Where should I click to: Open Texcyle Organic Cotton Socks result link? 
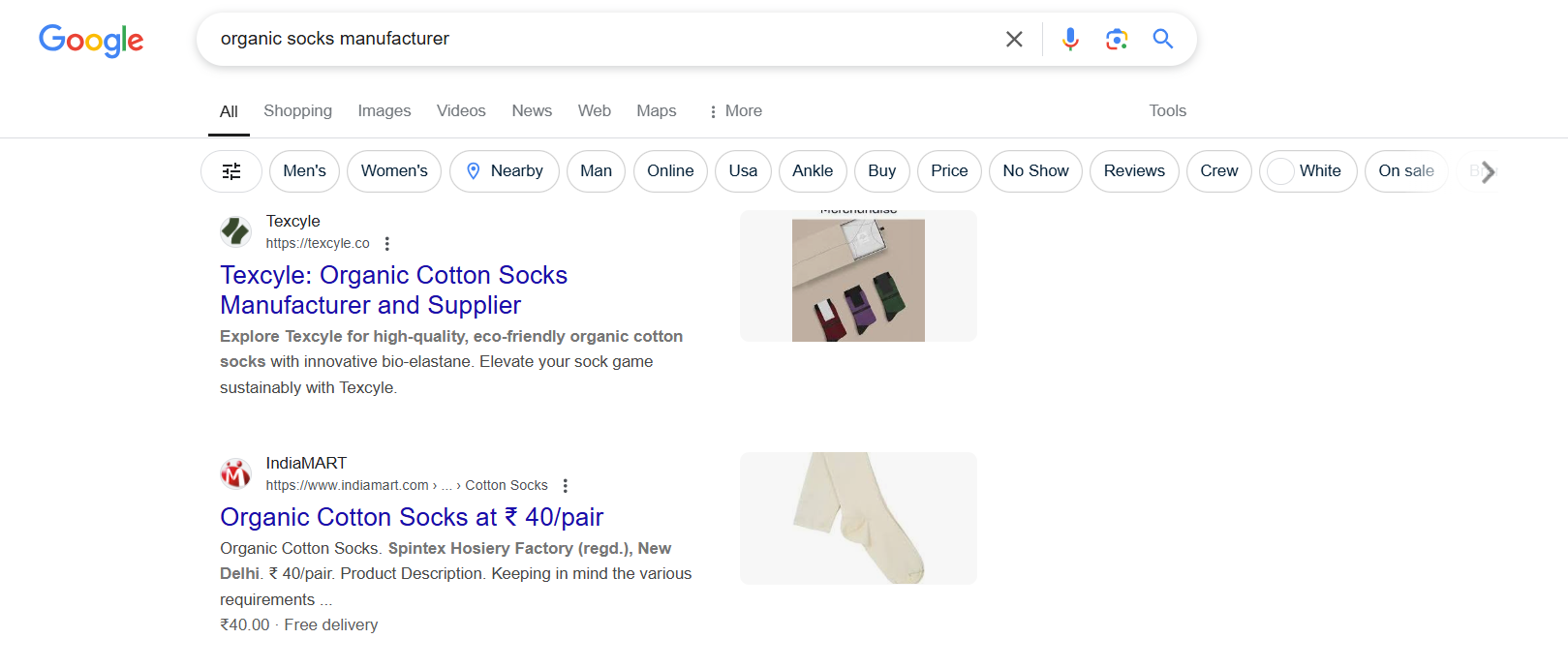click(393, 290)
